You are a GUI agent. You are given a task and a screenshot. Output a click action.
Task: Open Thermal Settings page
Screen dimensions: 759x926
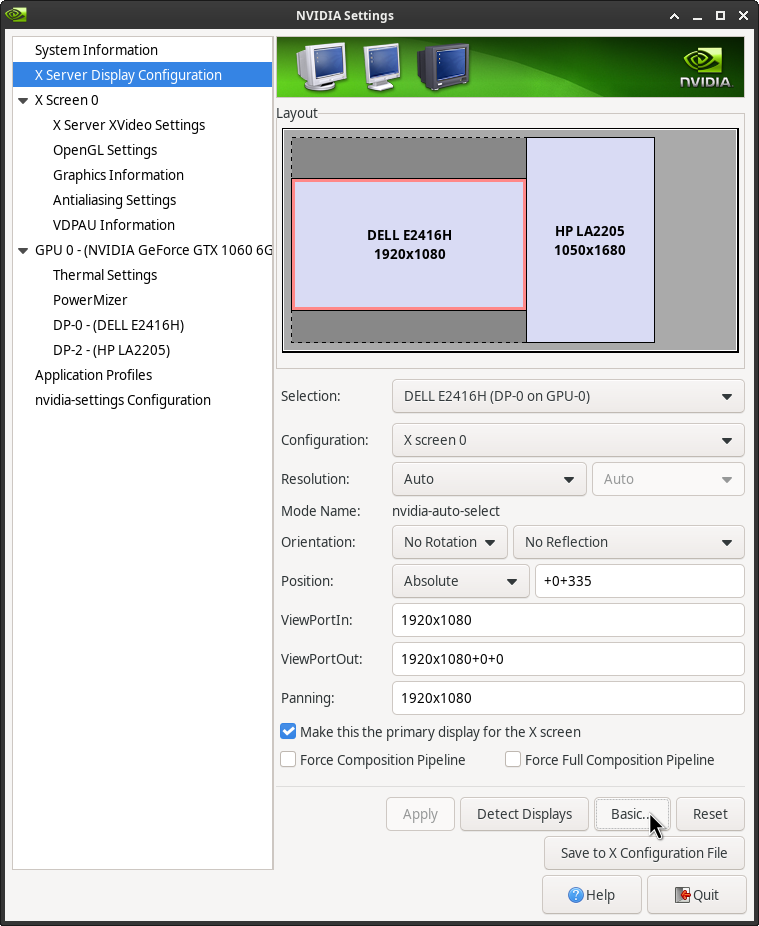pyautogui.click(x=142, y=275)
